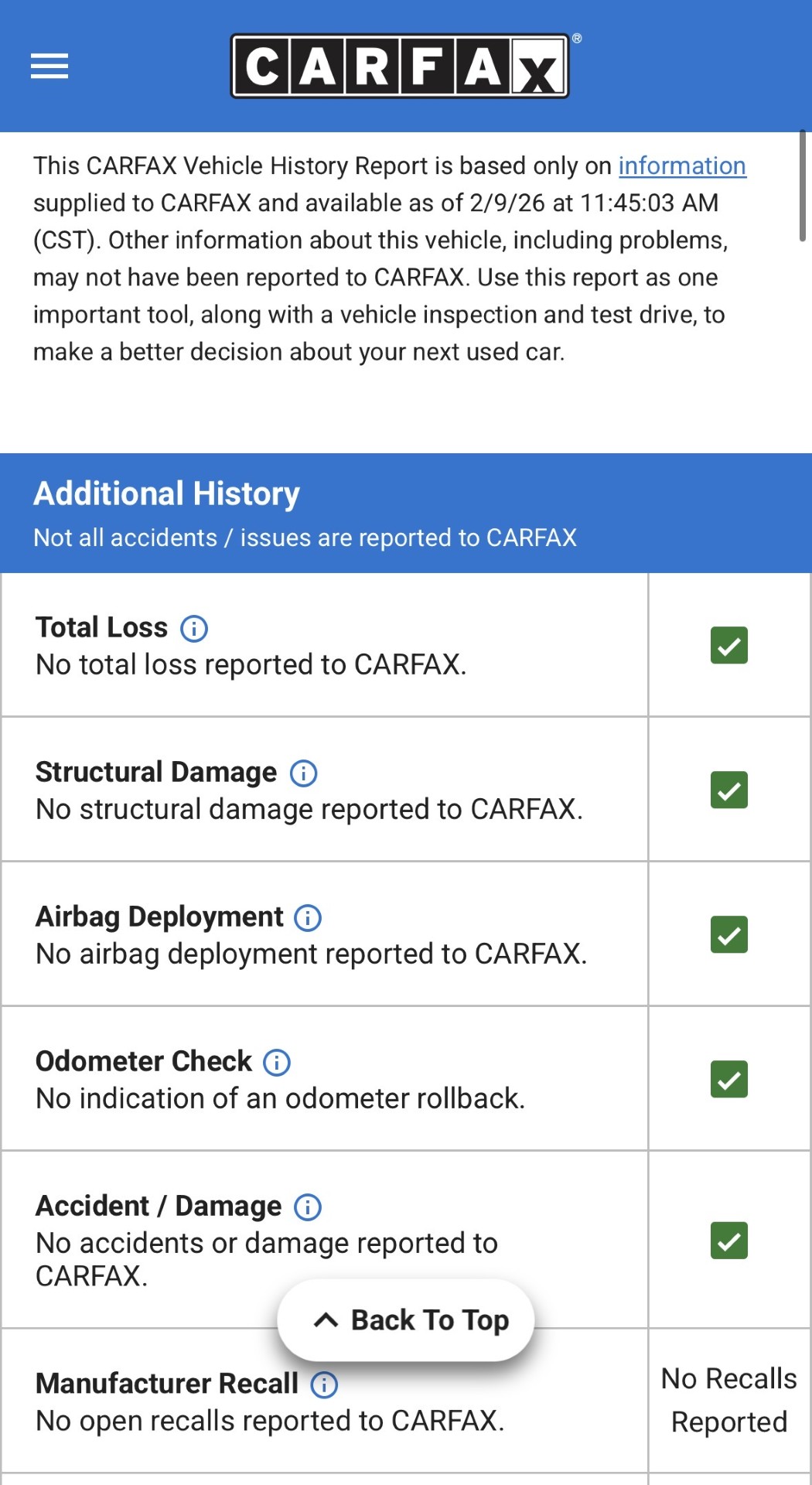This screenshot has height=1485, width=812.
Task: Click the Additional History section header
Action: 166,494
